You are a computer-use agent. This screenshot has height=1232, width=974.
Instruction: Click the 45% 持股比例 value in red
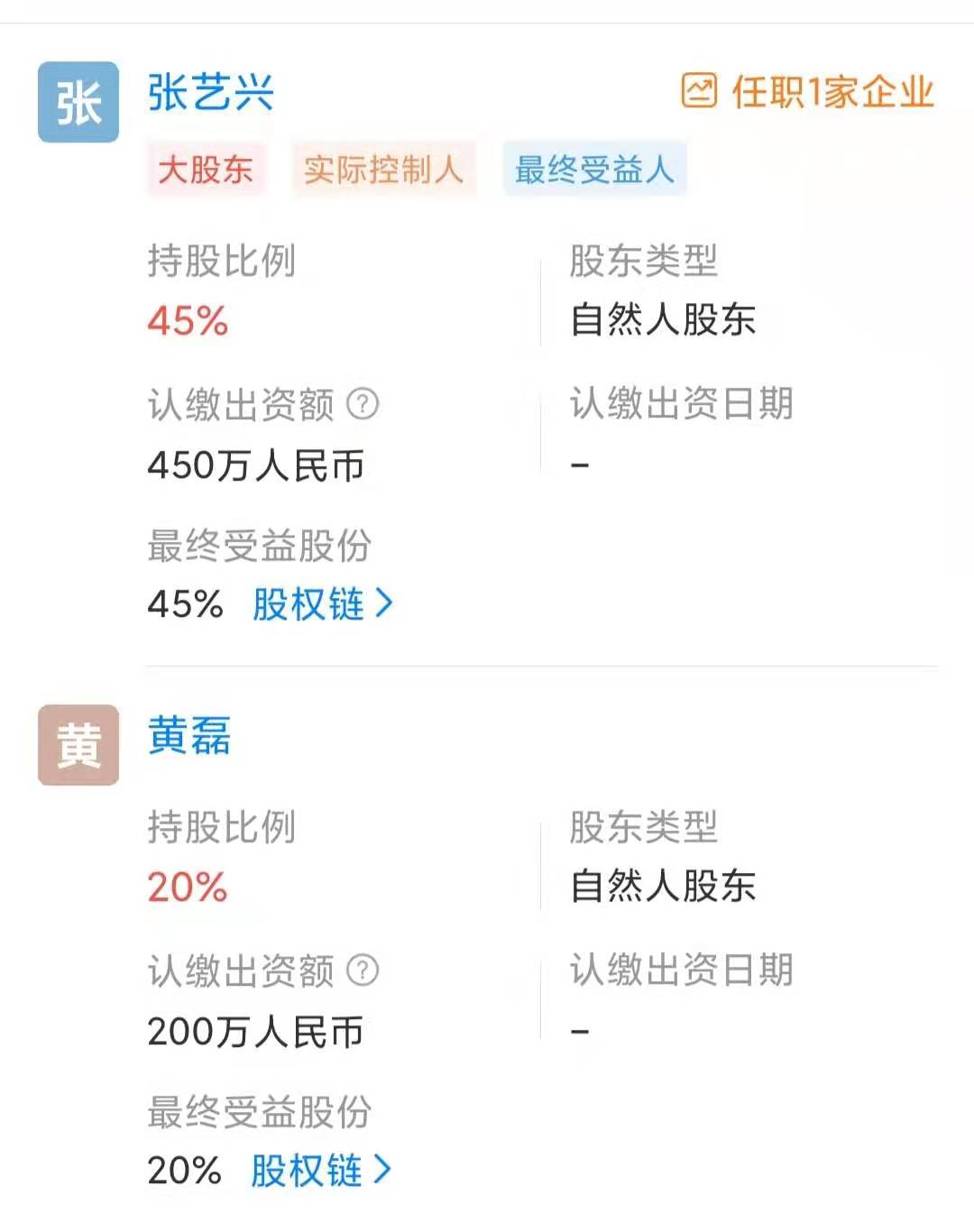(188, 321)
